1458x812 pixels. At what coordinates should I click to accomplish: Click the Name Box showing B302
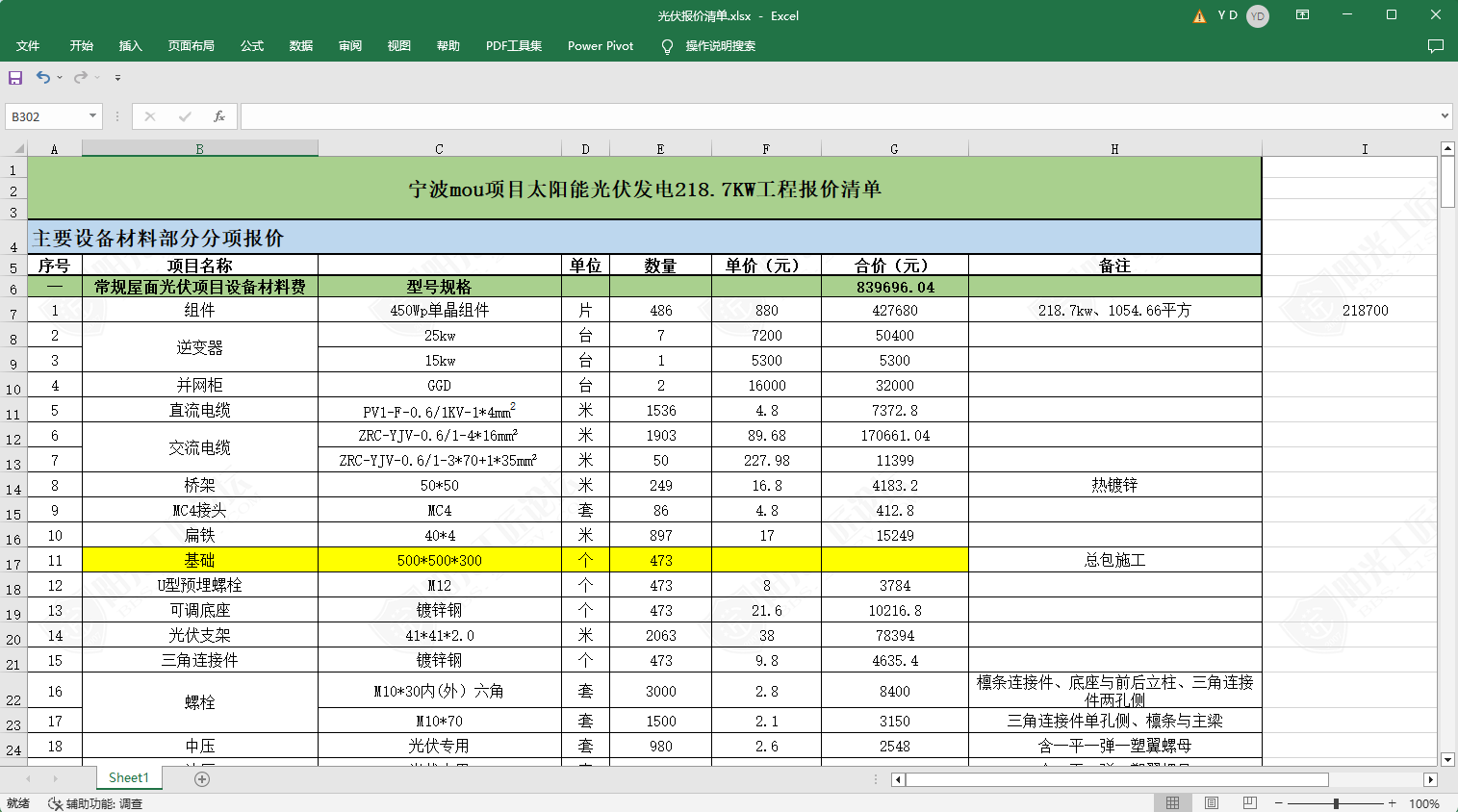[x=45, y=116]
